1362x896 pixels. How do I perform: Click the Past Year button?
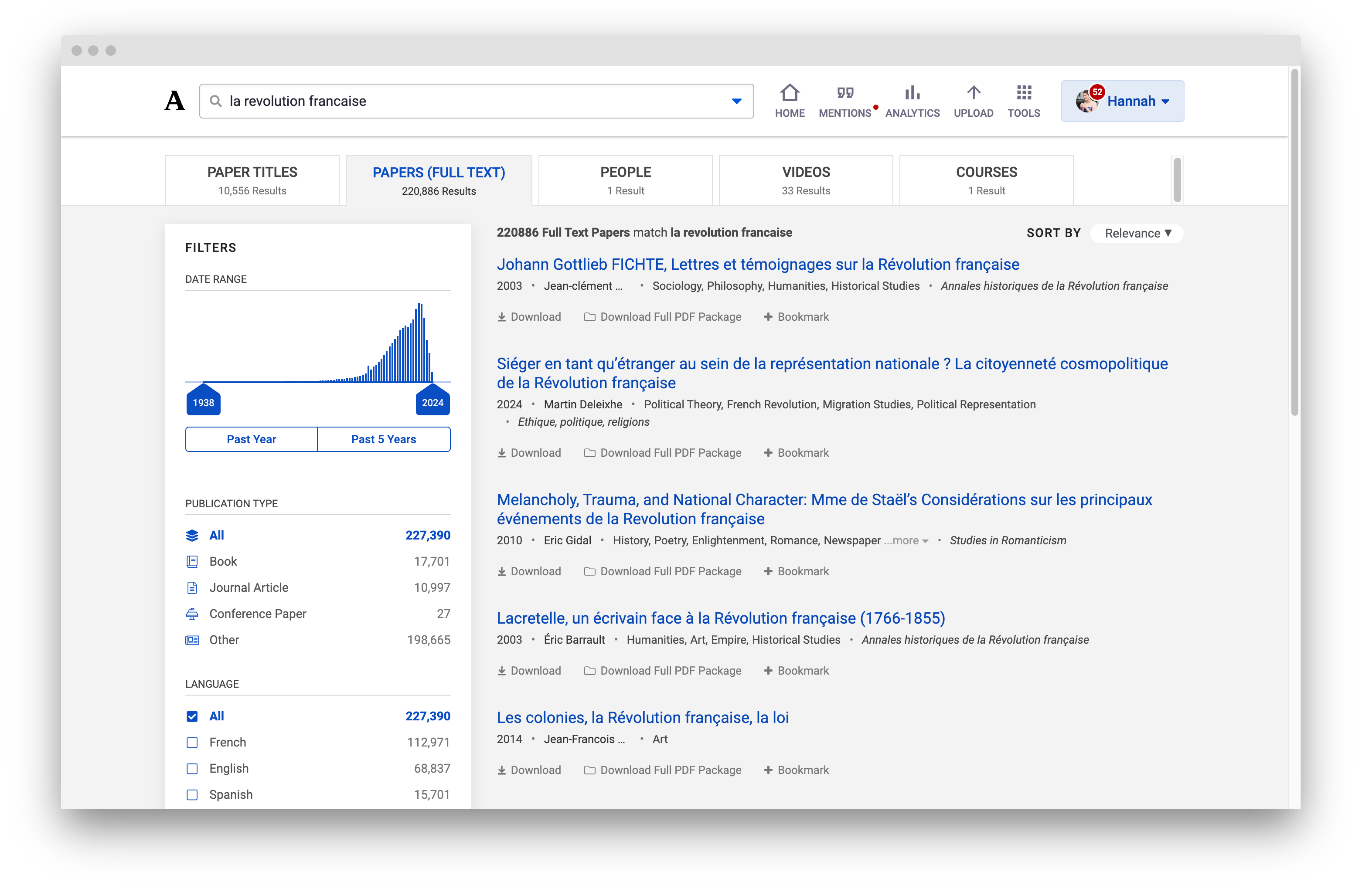pyautogui.click(x=251, y=439)
